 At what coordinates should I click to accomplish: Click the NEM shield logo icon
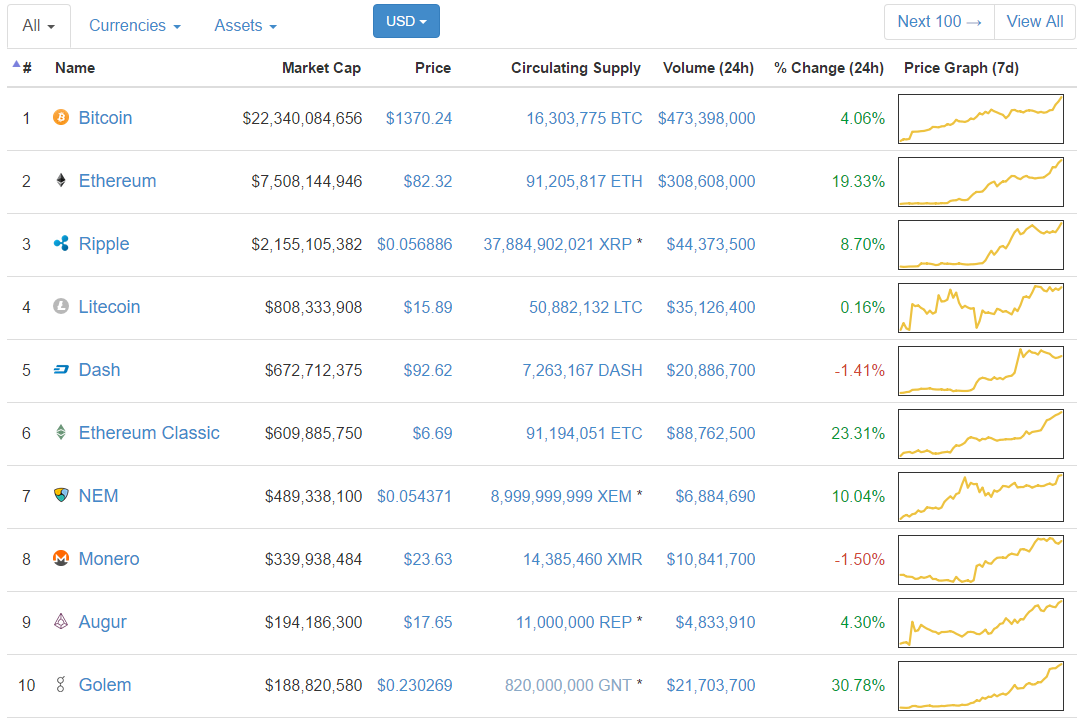(61, 495)
